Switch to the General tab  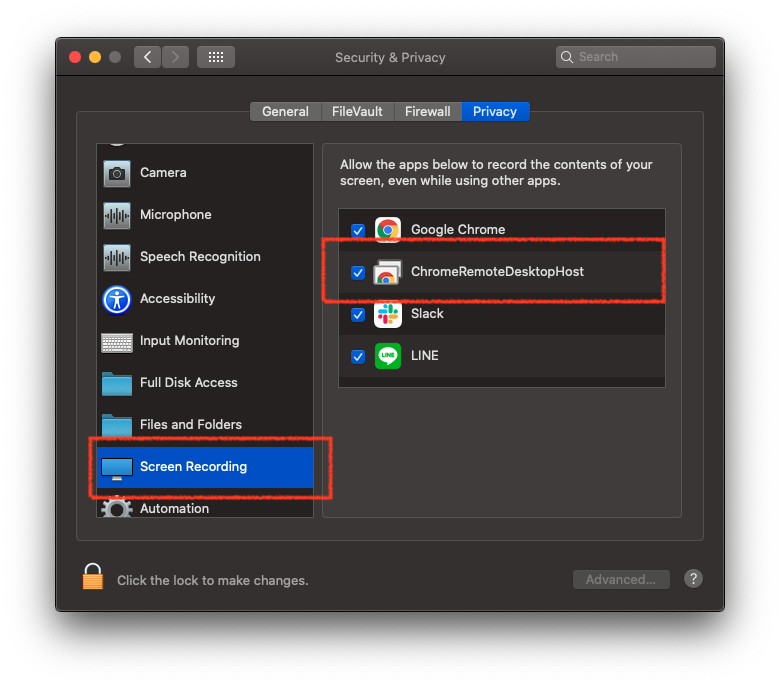point(285,112)
